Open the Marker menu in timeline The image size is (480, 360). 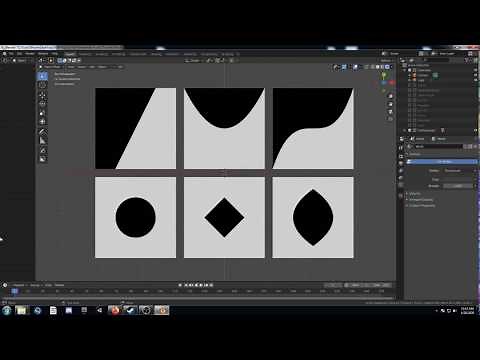59,285
